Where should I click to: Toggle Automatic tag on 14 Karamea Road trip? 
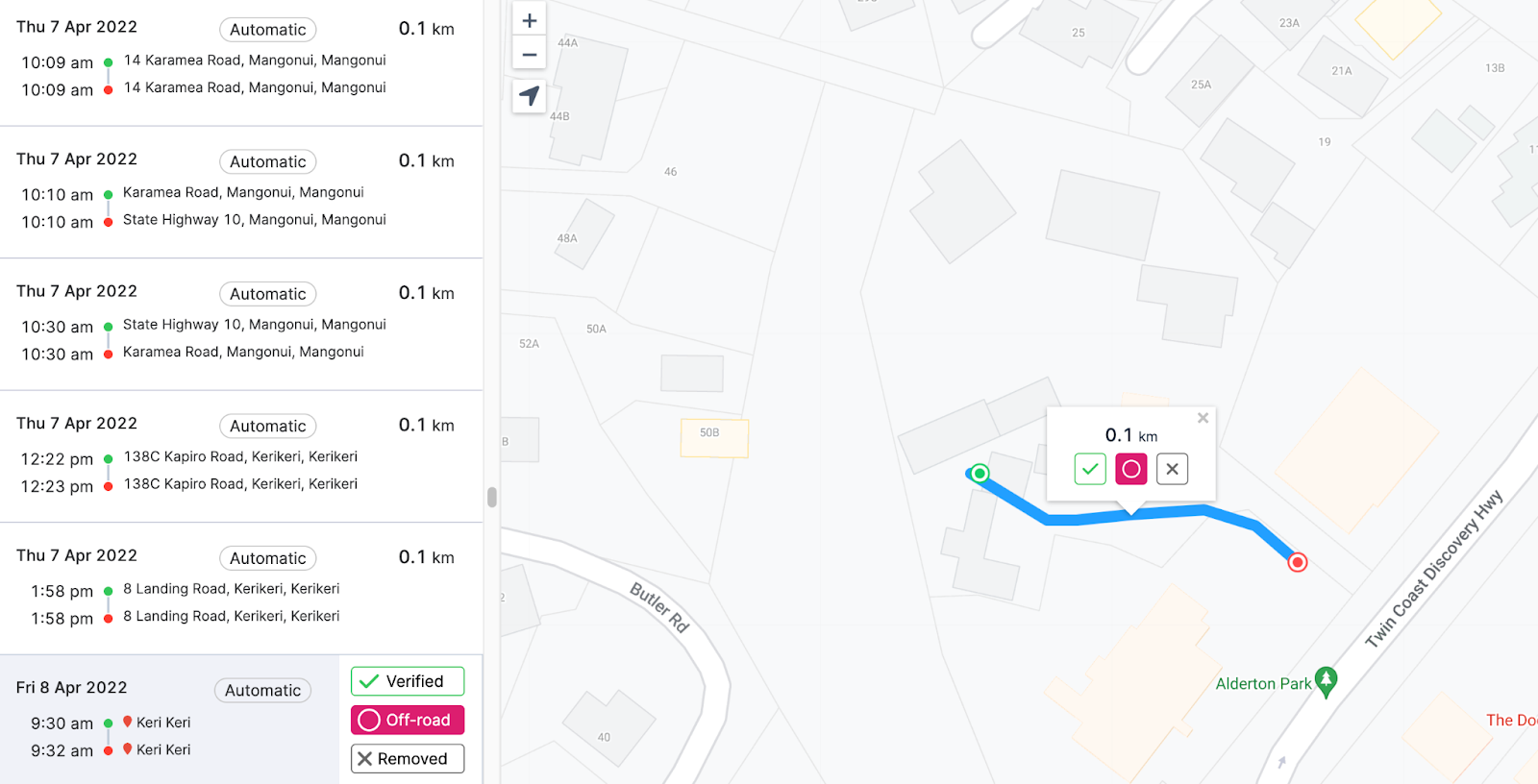pyautogui.click(x=267, y=30)
